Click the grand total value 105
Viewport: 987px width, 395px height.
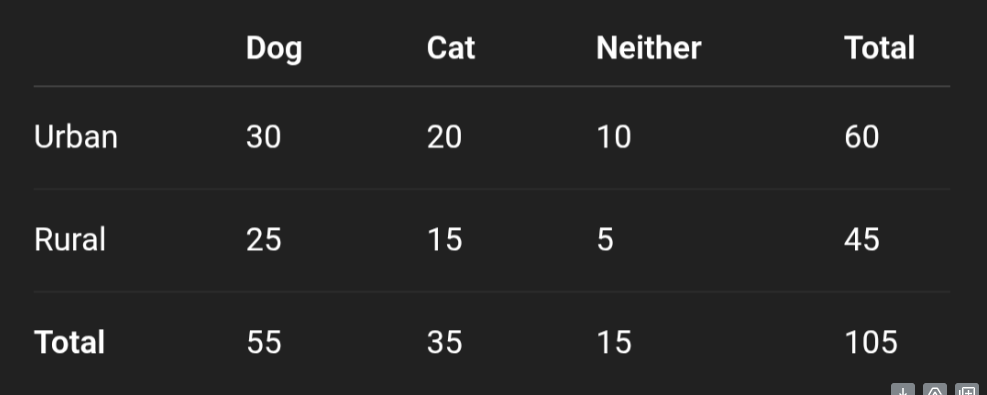click(871, 342)
